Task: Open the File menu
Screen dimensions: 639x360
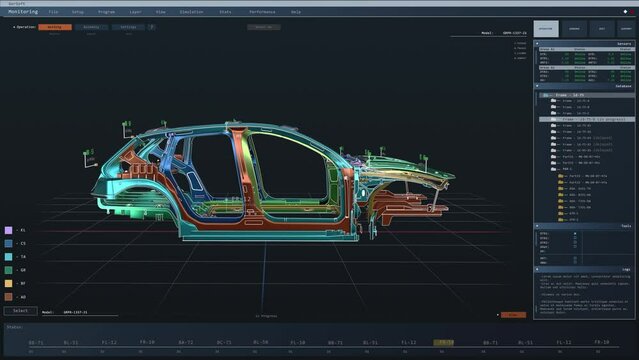Action: click(x=53, y=12)
